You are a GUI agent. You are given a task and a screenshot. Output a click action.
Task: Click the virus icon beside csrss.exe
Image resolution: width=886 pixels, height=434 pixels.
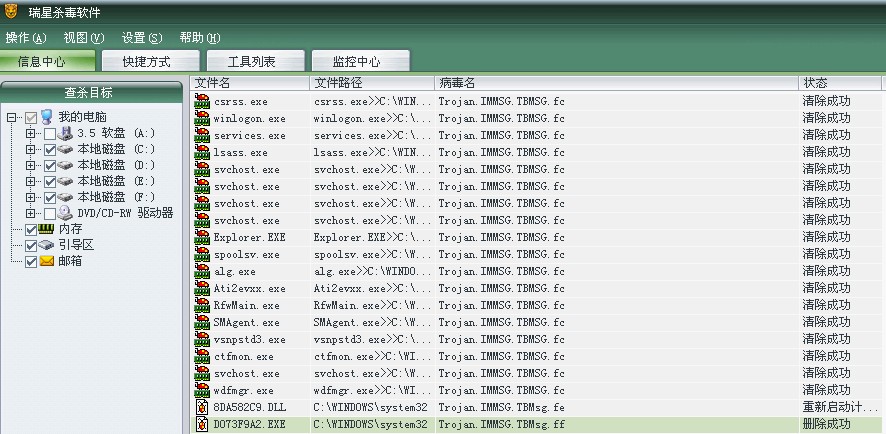point(202,102)
